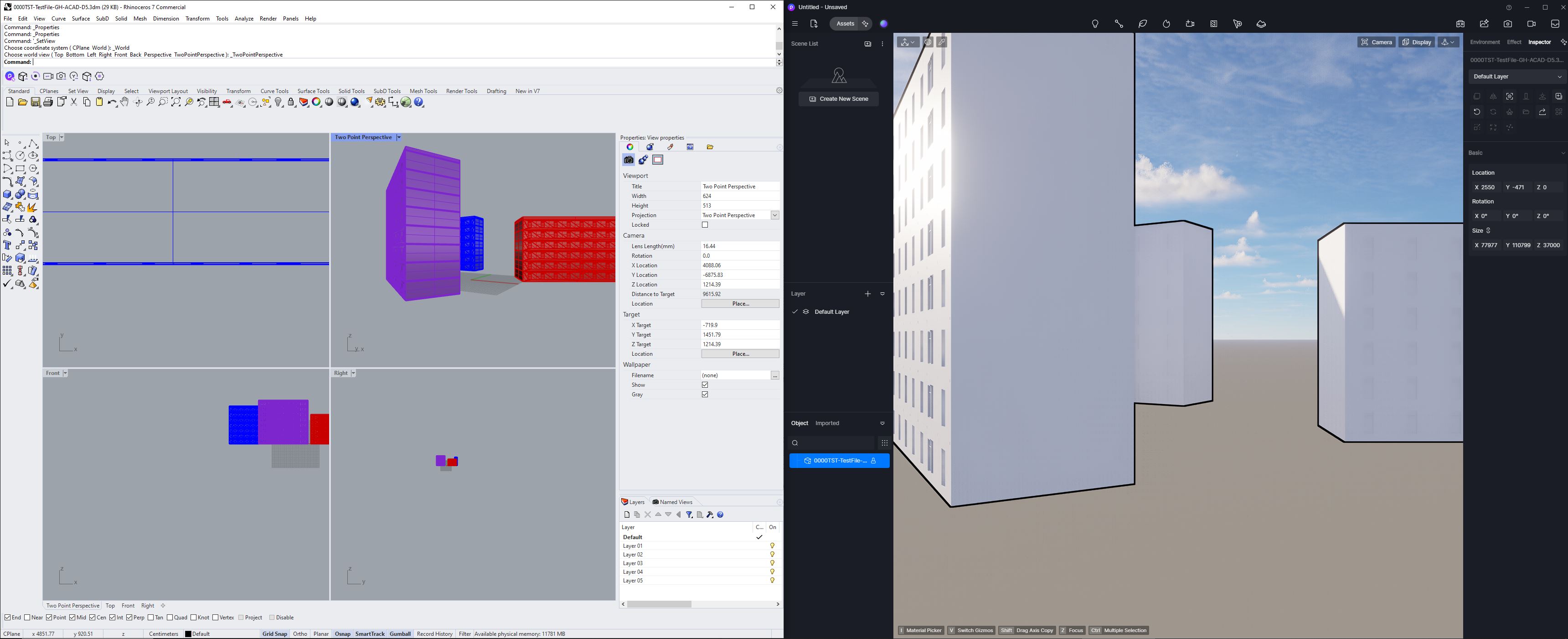The image size is (1568, 639).
Task: Open the light bulb tool in D5 toolbar
Action: coord(1095,24)
